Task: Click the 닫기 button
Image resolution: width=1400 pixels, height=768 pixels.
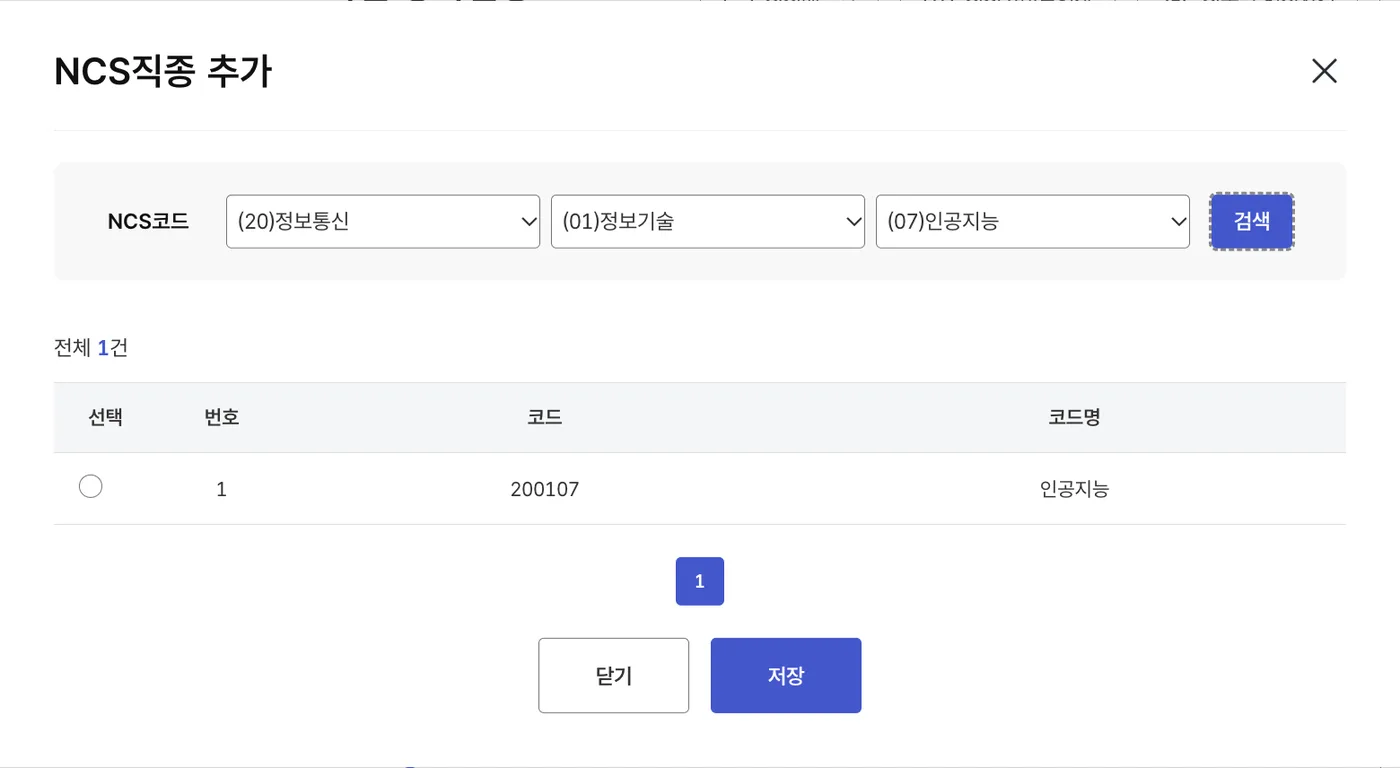Action: coord(614,676)
